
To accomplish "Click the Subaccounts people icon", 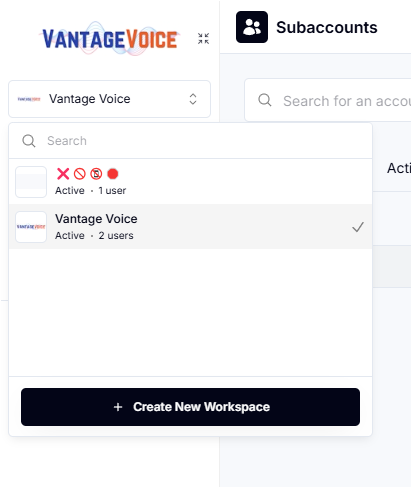I will (252, 27).
